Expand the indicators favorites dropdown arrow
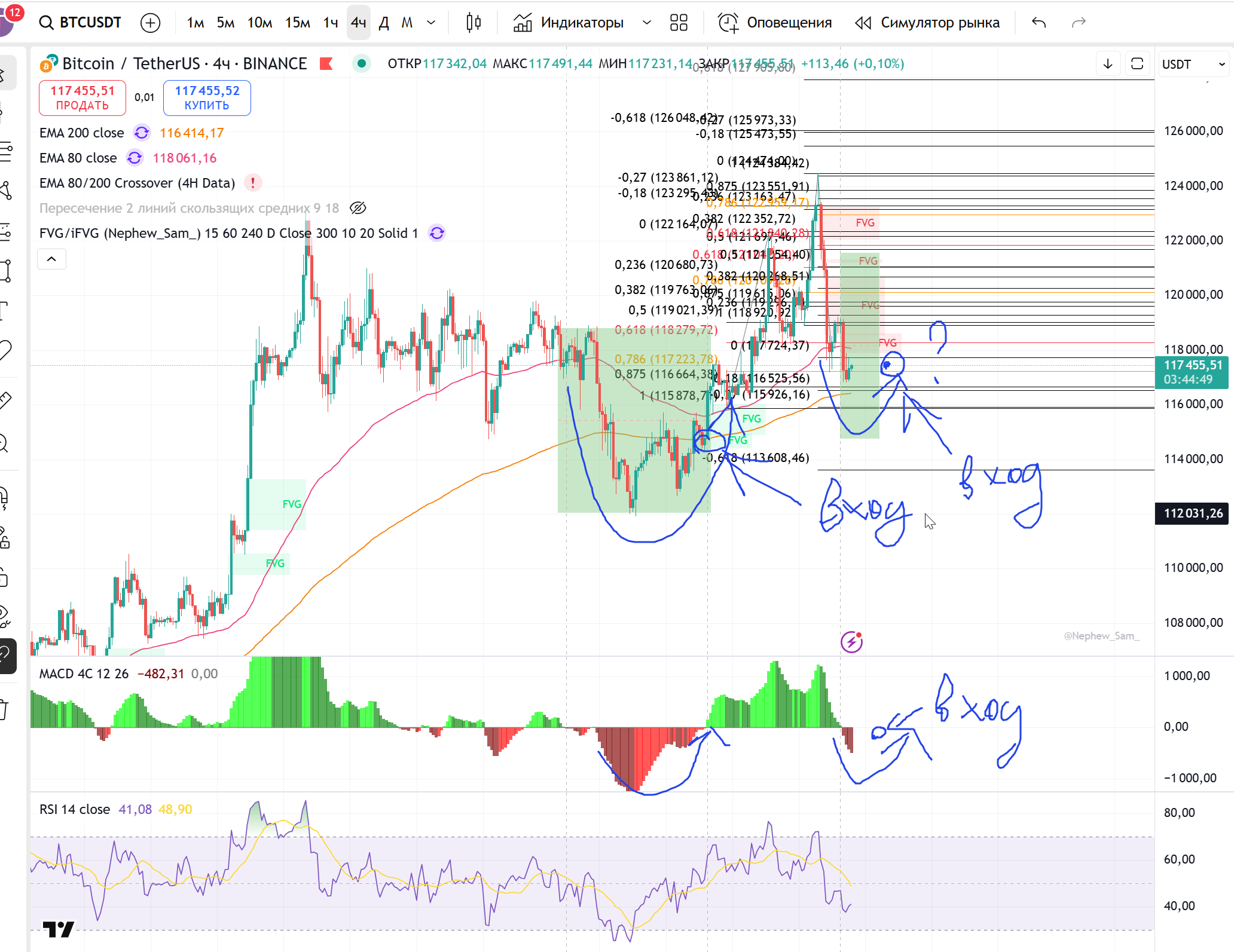The height and width of the screenshot is (952, 1234). 646,23
